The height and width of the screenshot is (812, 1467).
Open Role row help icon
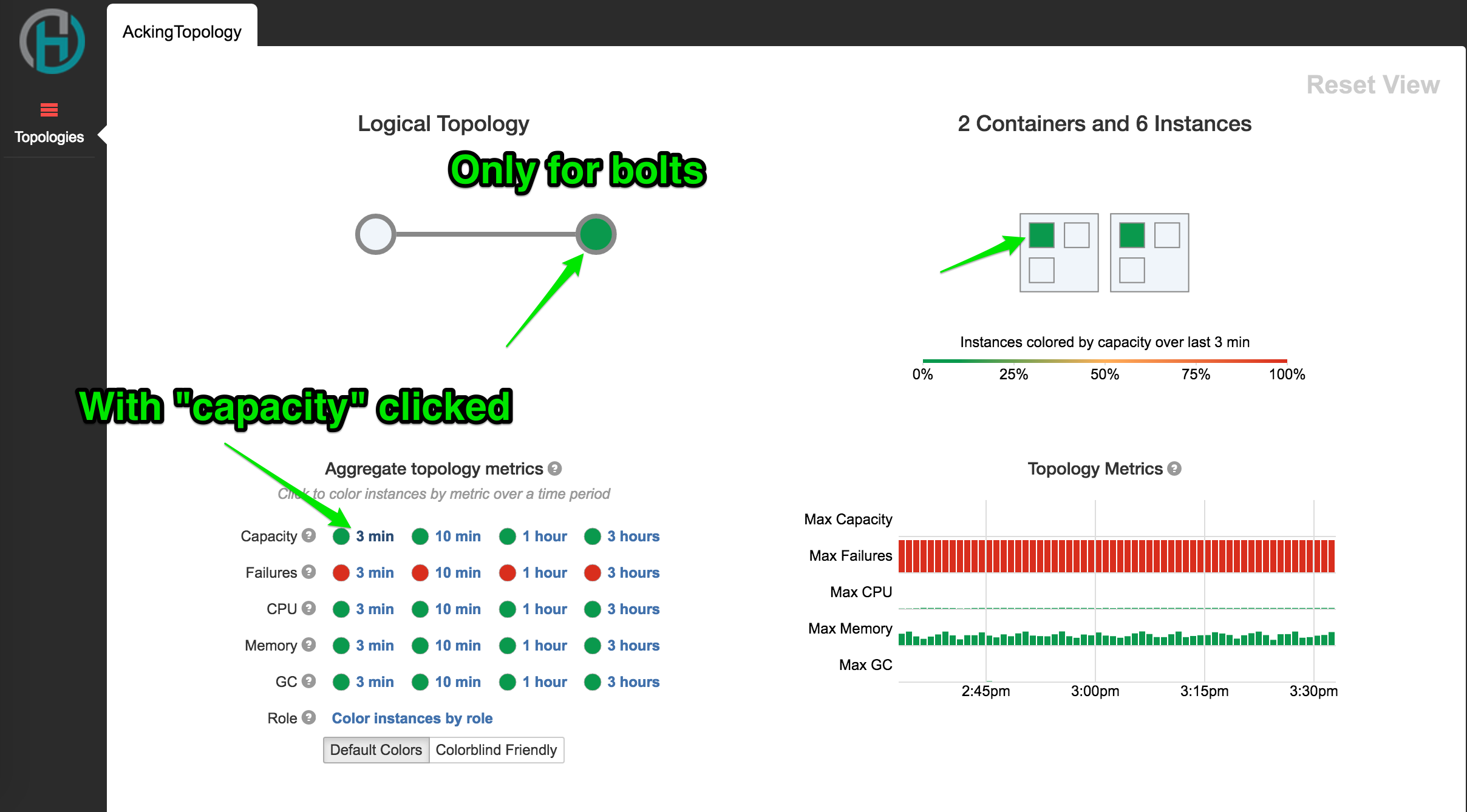(309, 717)
